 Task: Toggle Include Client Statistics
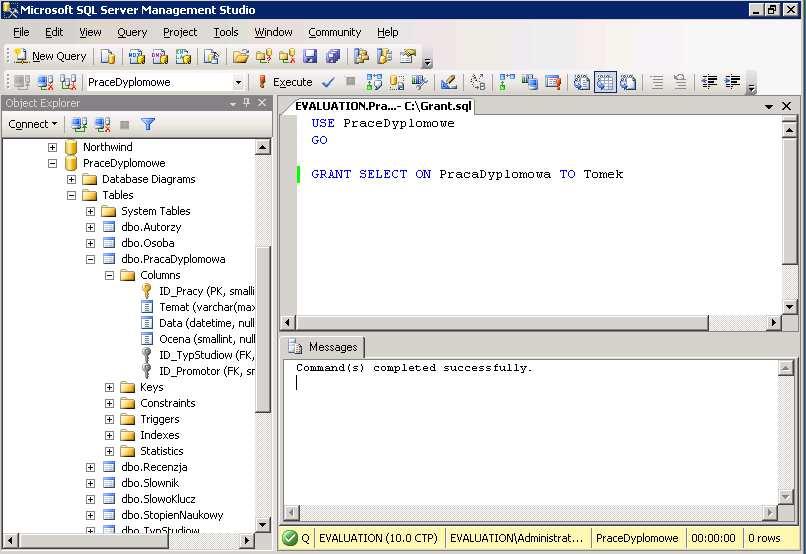(529, 82)
